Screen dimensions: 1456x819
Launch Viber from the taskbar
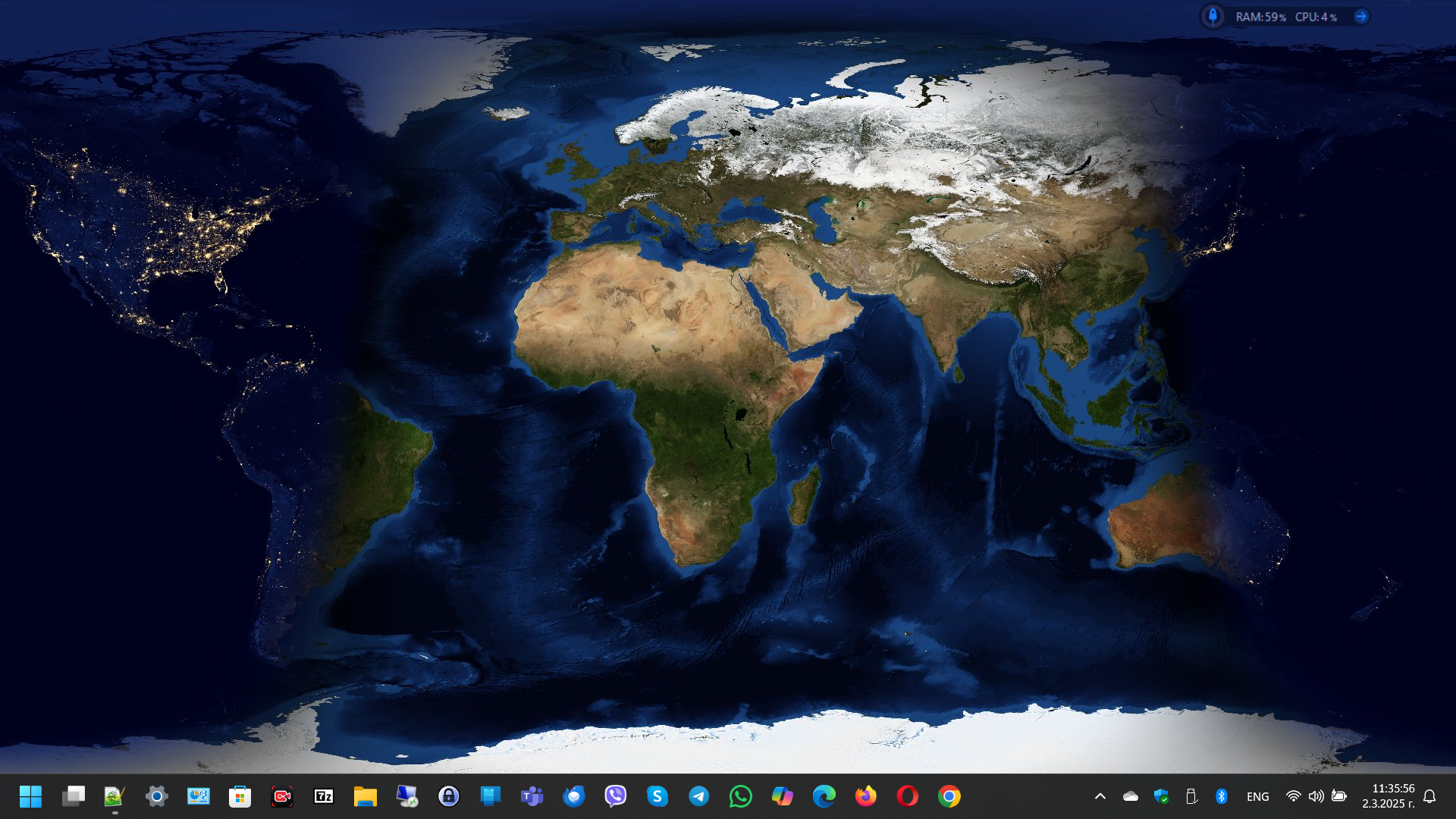tap(616, 796)
